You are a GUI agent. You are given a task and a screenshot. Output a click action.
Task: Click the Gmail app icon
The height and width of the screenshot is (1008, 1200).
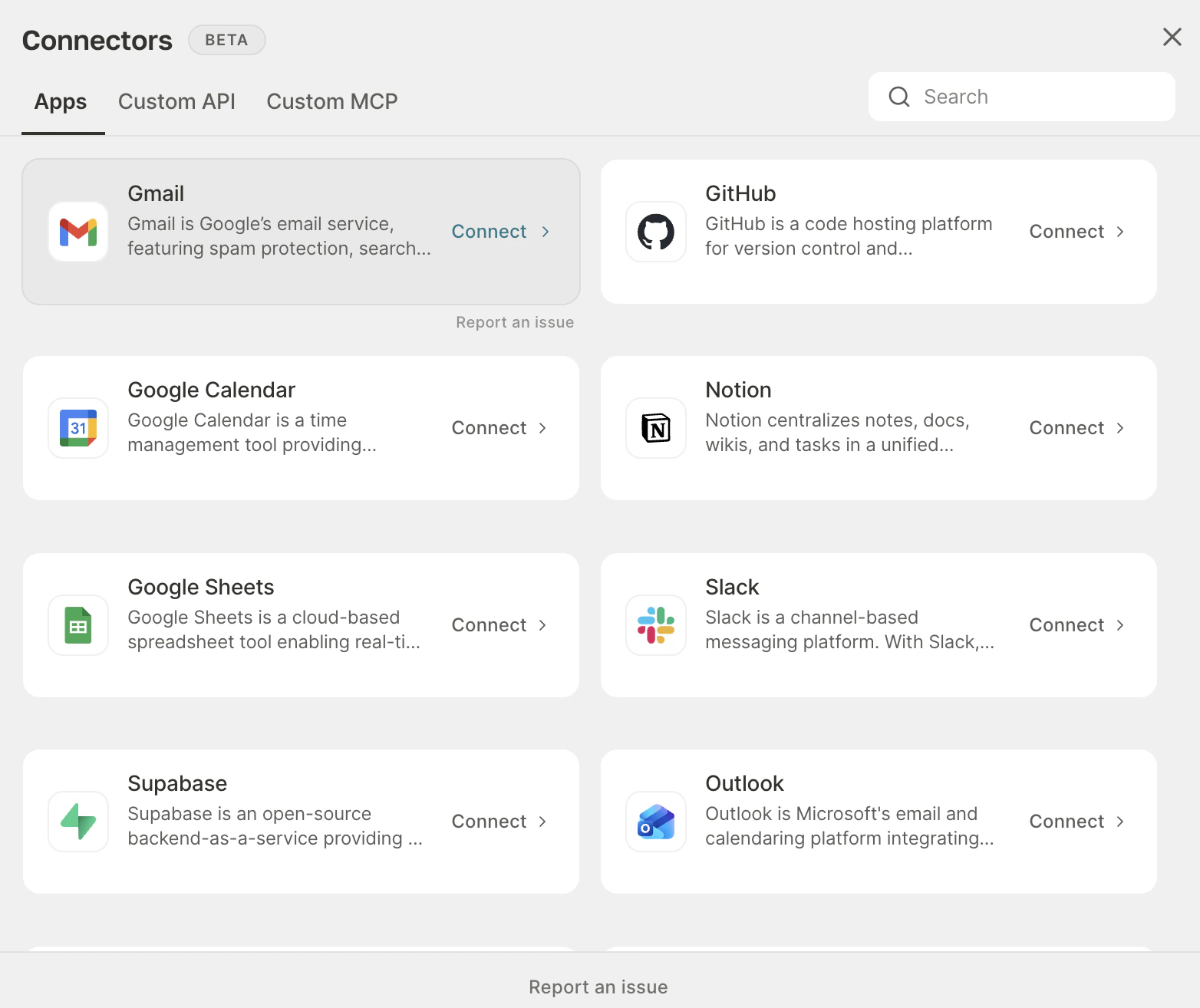[78, 232]
